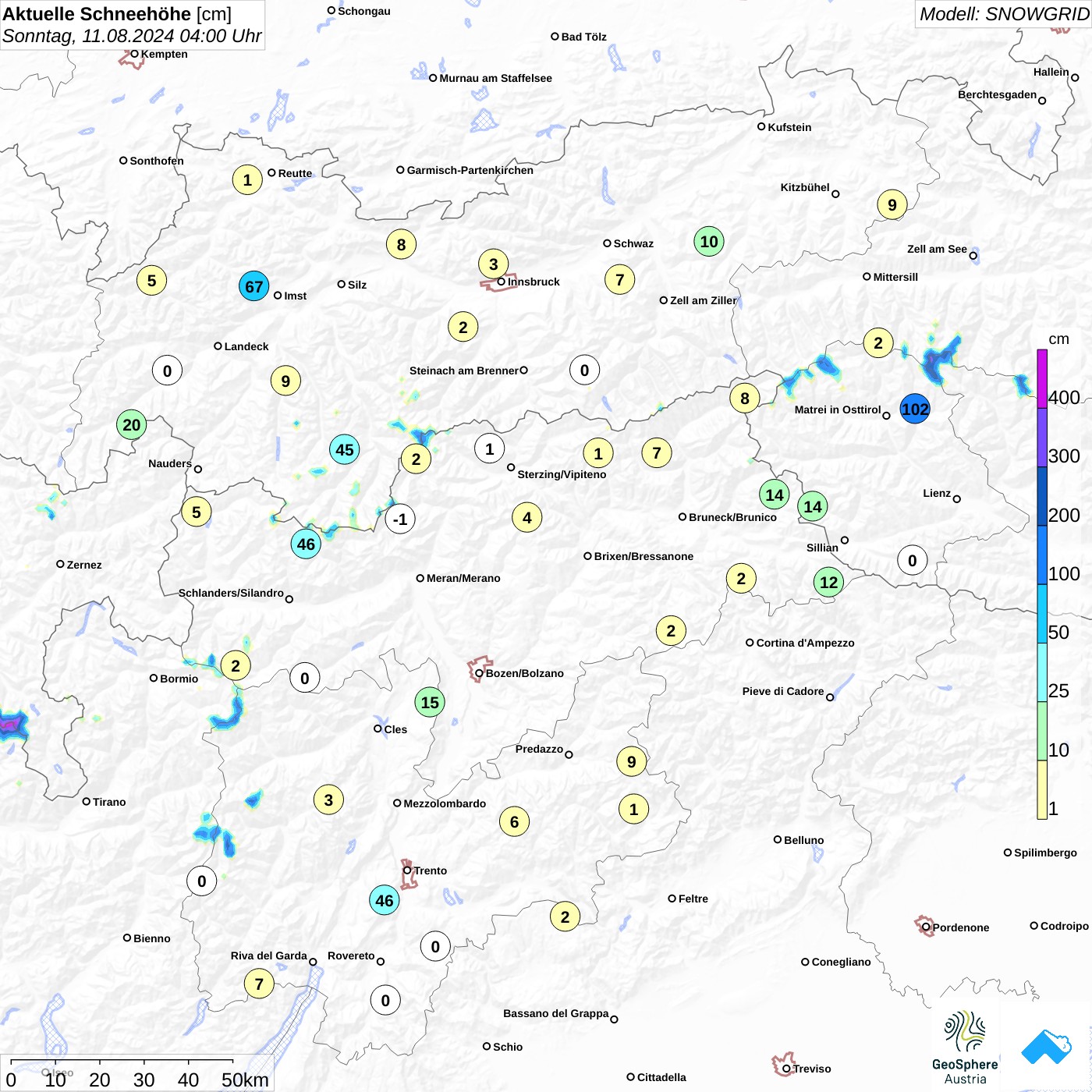Click the "Modell: SNOWGRID" label
Image resolution: width=1092 pixels, height=1092 pixels.
pos(1004,14)
